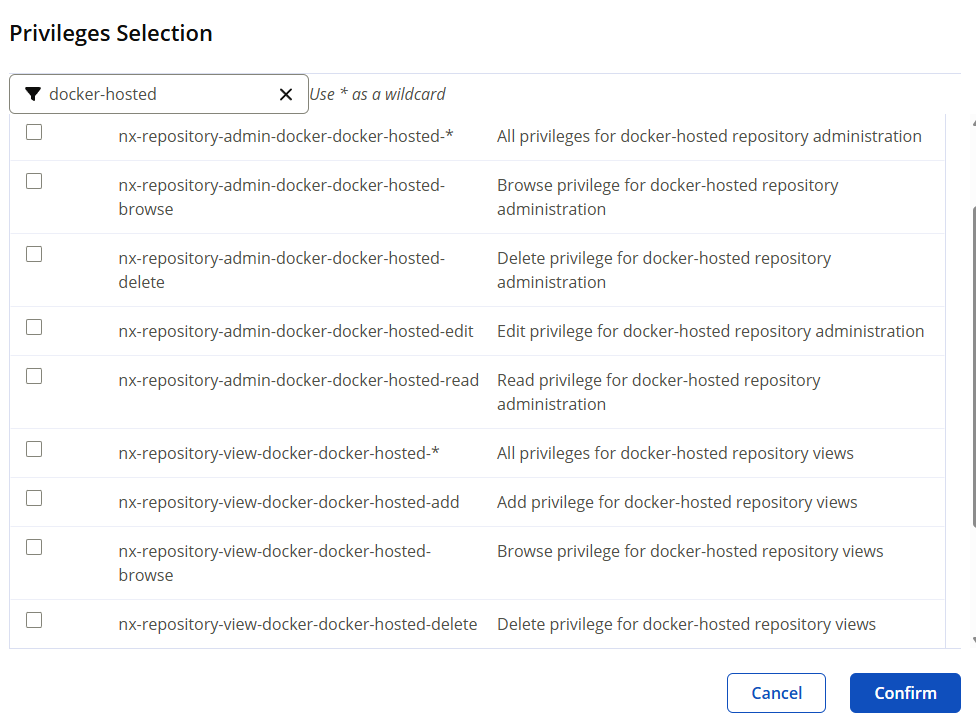Screen dimensions: 976x719
Task: Enable the admin docker-hosted-edit privilege checkbox
Action: (34, 327)
